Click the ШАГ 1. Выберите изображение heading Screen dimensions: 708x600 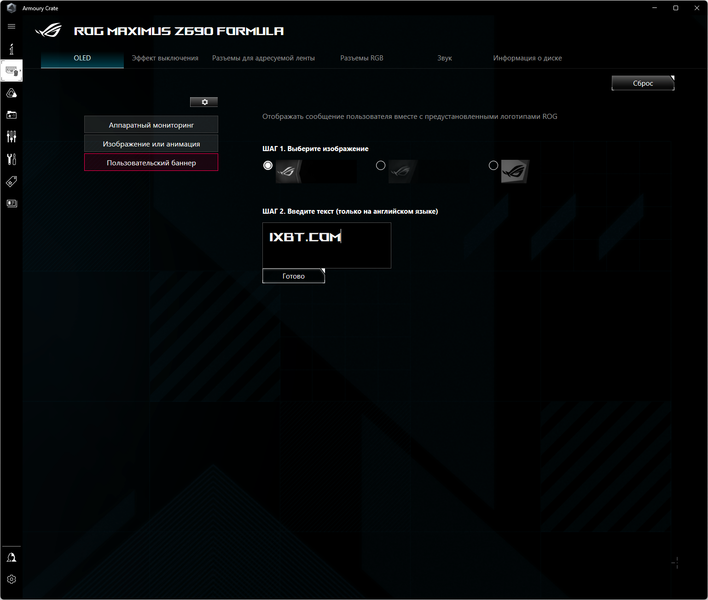click(x=315, y=149)
